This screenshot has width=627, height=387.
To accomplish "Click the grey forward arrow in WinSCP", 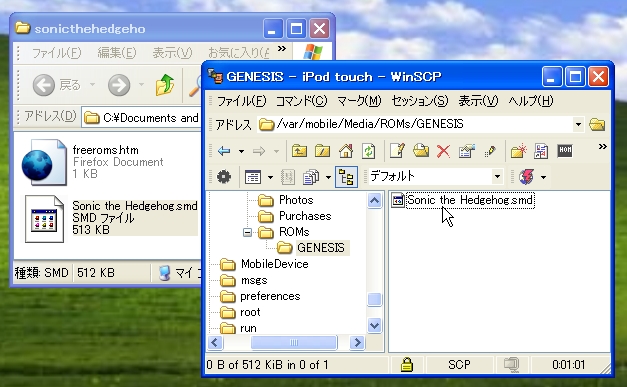I will coord(259,151).
